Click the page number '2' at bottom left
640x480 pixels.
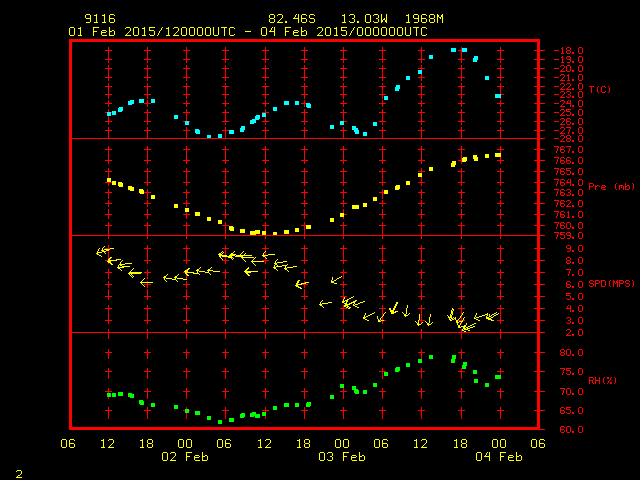tap(19, 474)
